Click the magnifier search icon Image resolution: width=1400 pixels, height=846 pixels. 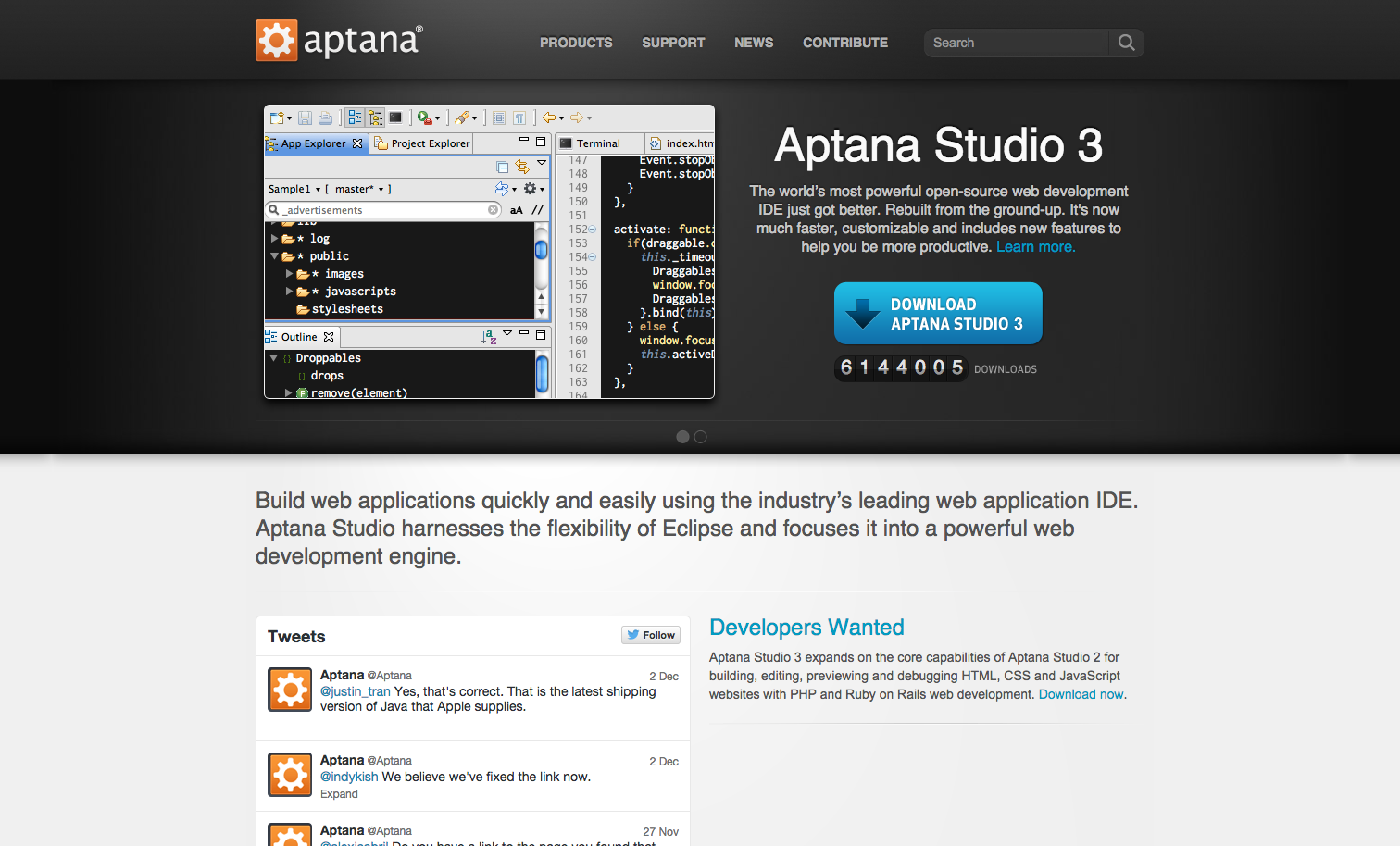[x=1126, y=43]
